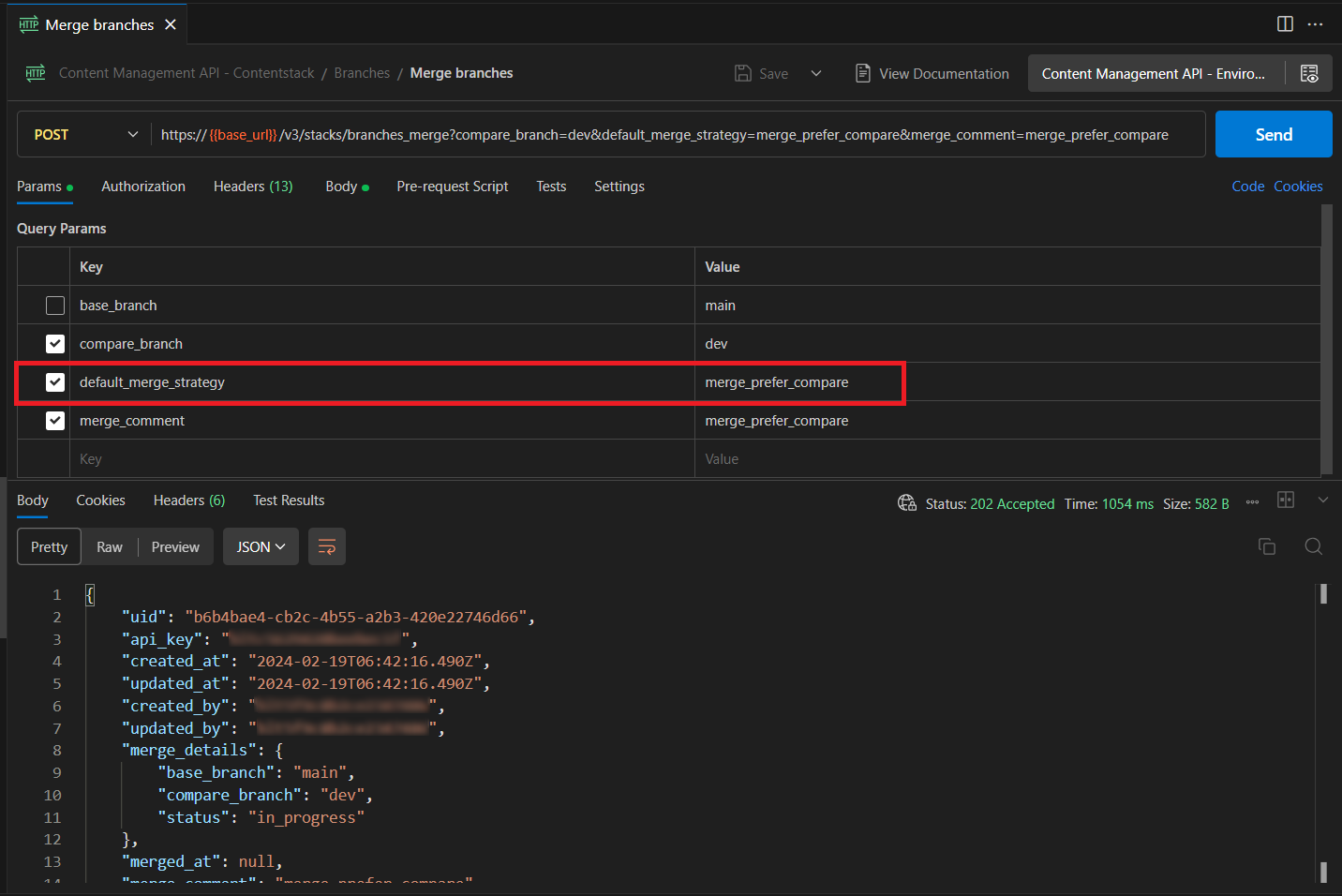The image size is (1342, 896).
Task: Select the Content Management API environment dropdown
Action: point(1156,73)
